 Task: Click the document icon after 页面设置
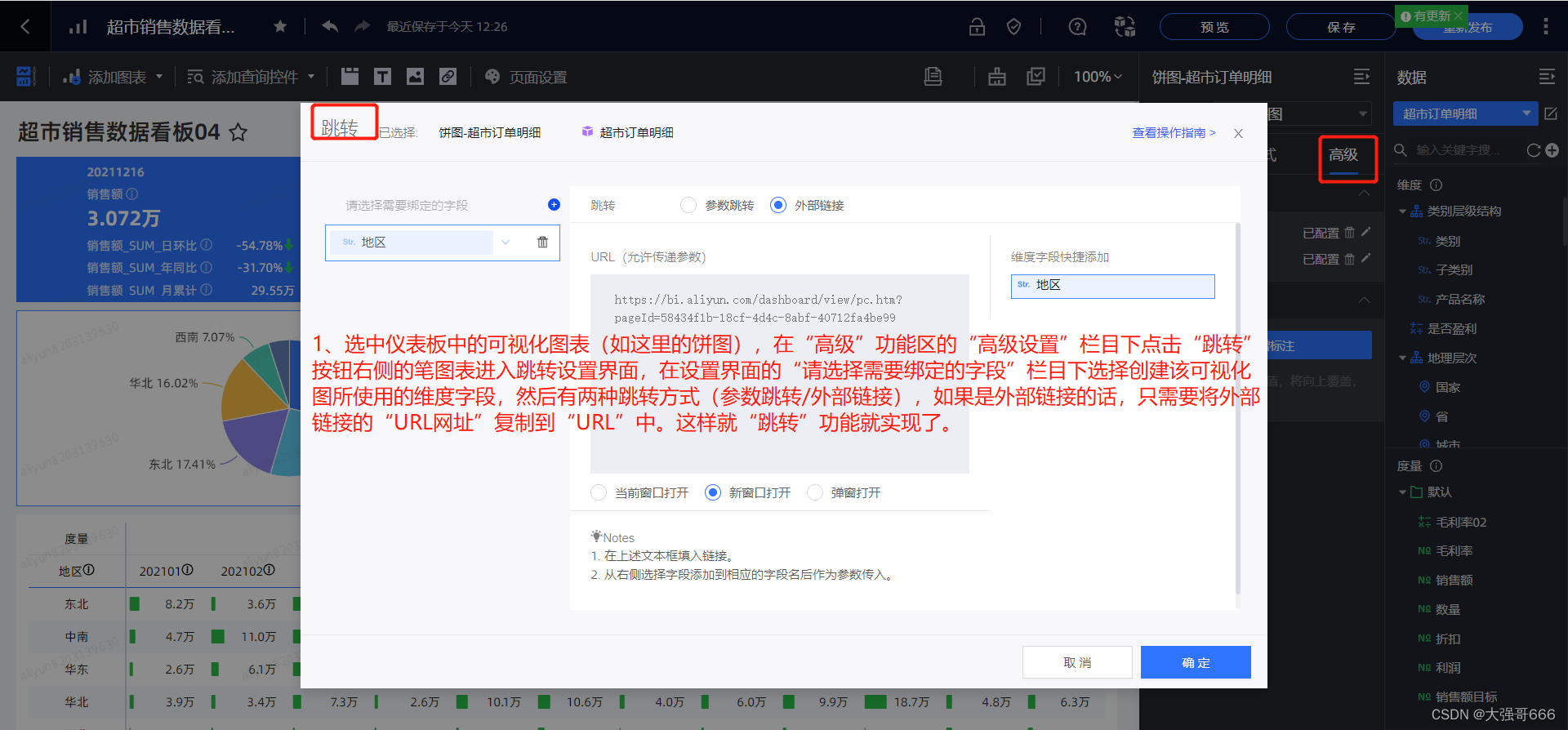point(933,77)
